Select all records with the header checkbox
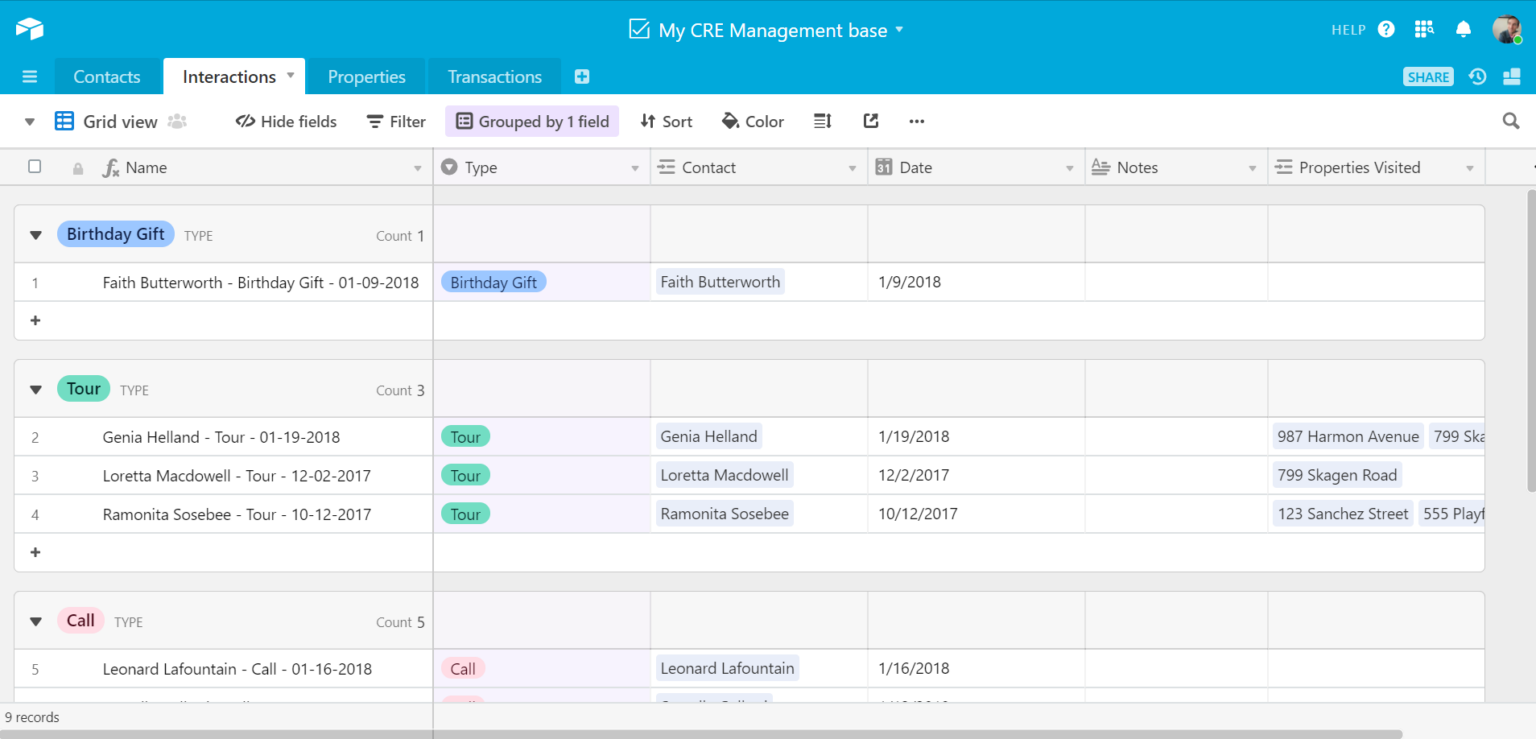The height and width of the screenshot is (739, 1536). click(35, 167)
